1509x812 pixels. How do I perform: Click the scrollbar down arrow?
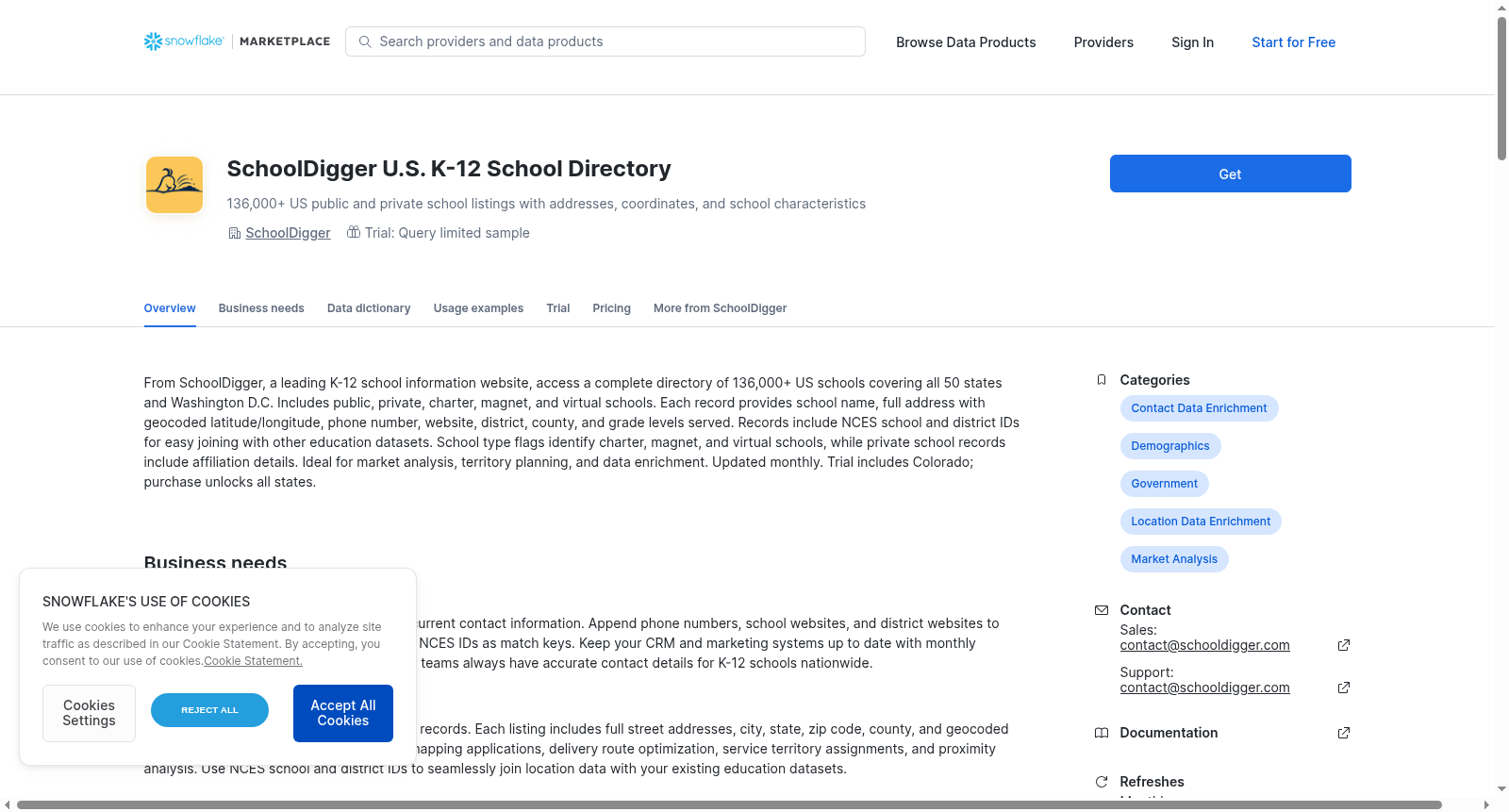[1501, 789]
